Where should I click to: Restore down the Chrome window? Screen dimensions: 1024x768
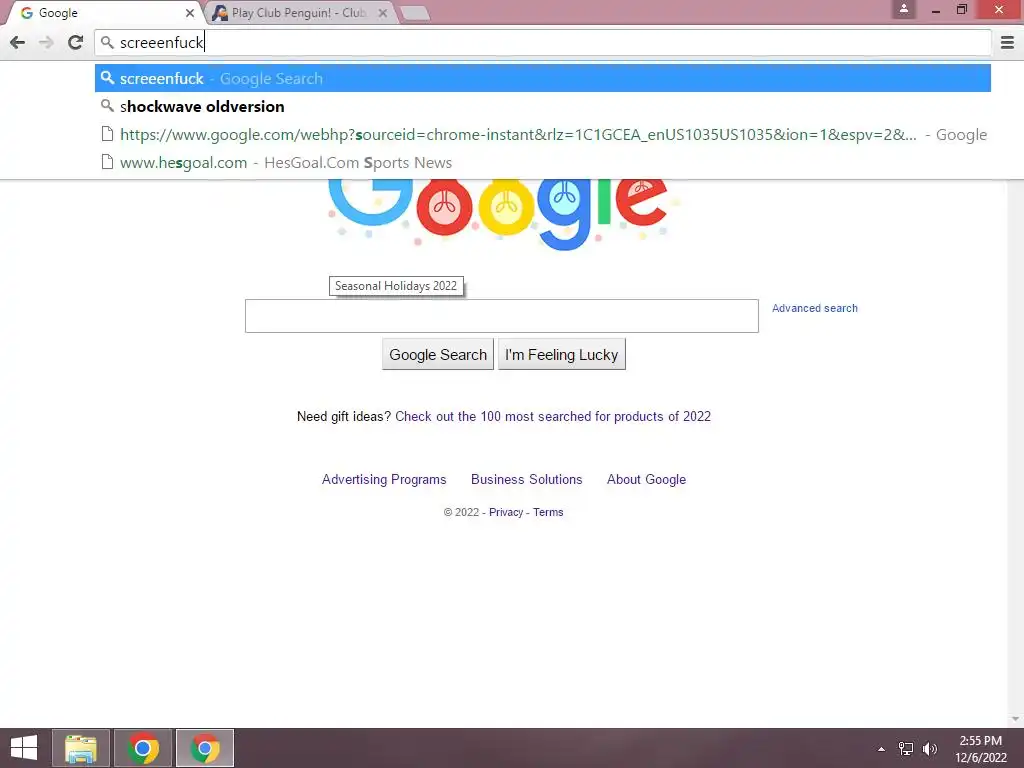pyautogui.click(x=962, y=10)
